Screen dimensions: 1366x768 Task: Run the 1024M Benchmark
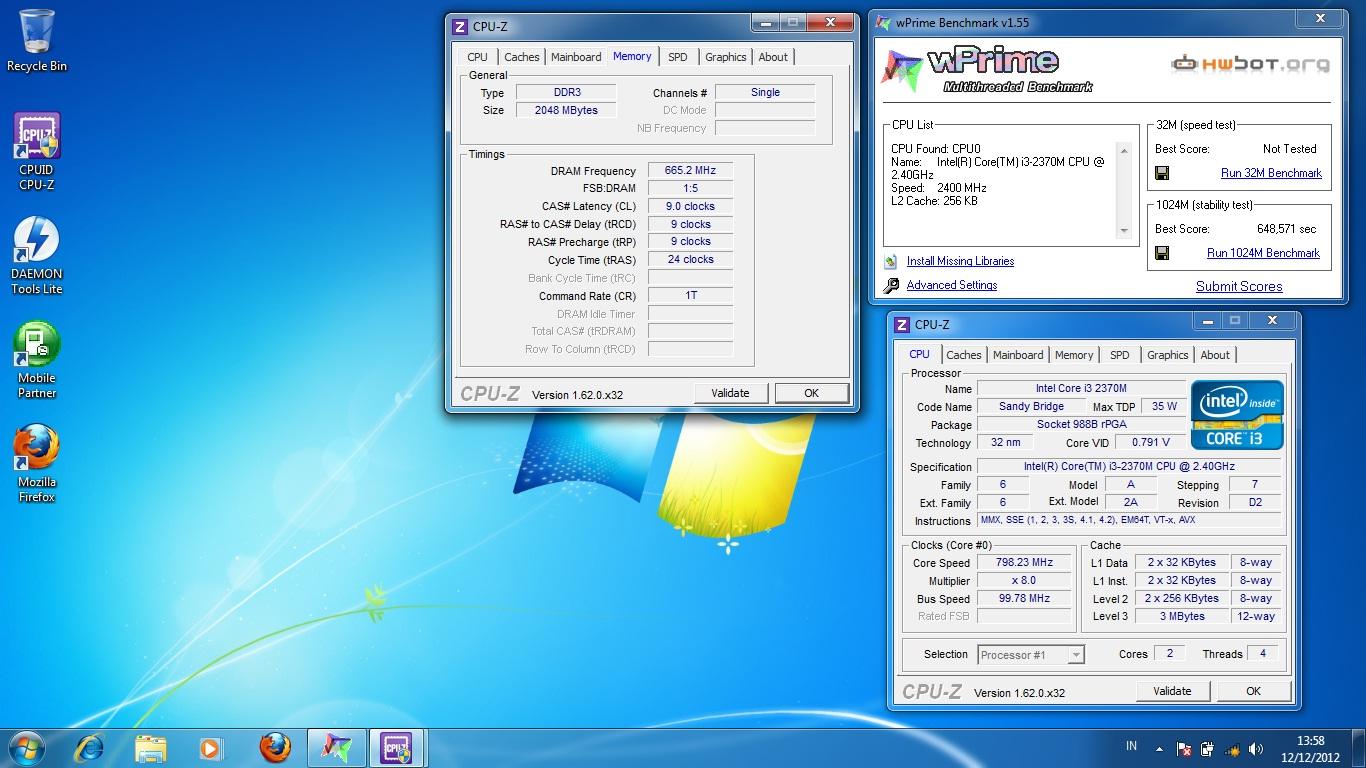tap(1263, 253)
